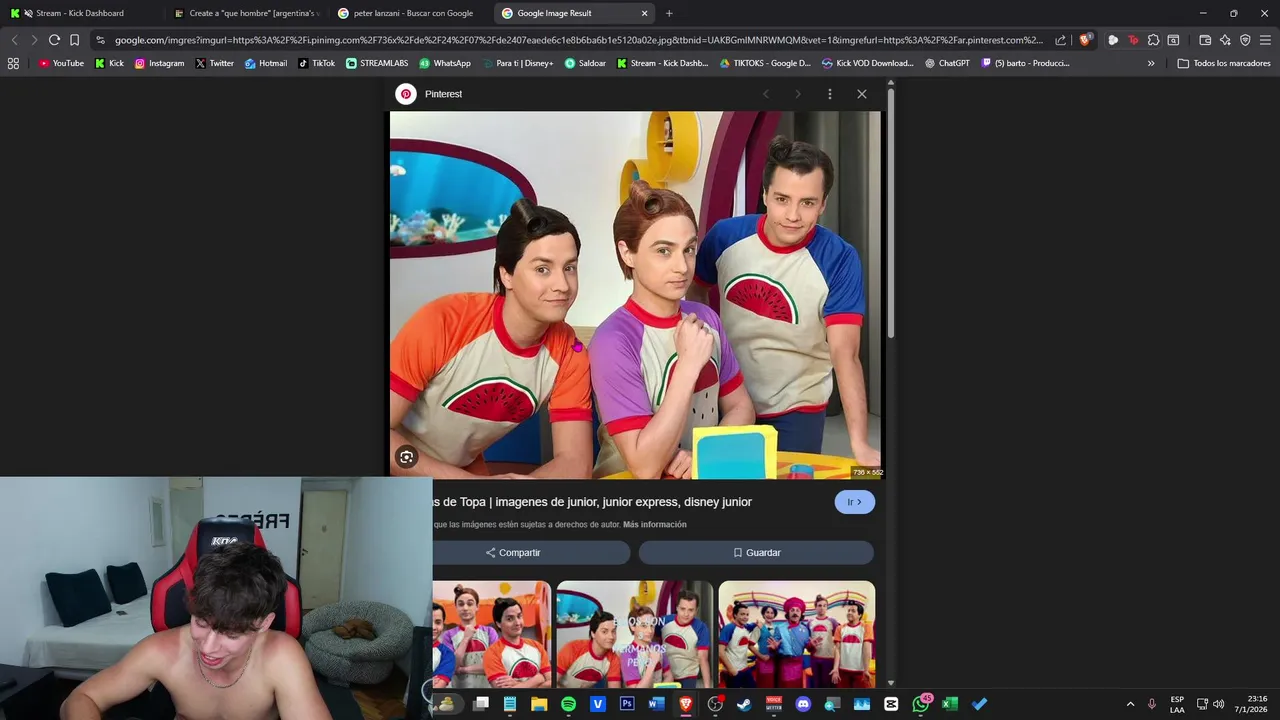
Task: Click the blue Ir button
Action: (854, 502)
